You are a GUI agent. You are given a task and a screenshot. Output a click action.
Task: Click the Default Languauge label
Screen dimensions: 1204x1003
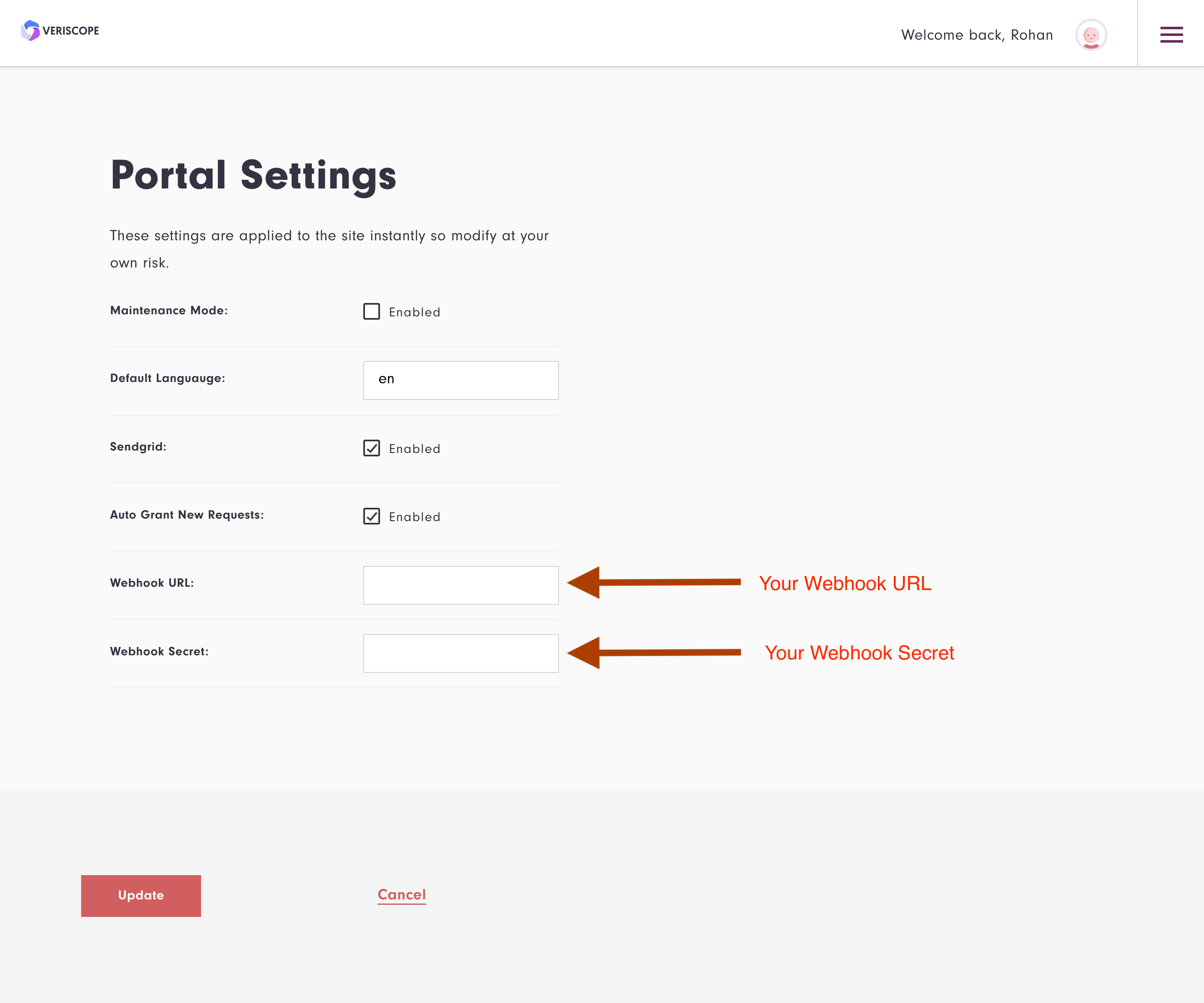pos(167,378)
